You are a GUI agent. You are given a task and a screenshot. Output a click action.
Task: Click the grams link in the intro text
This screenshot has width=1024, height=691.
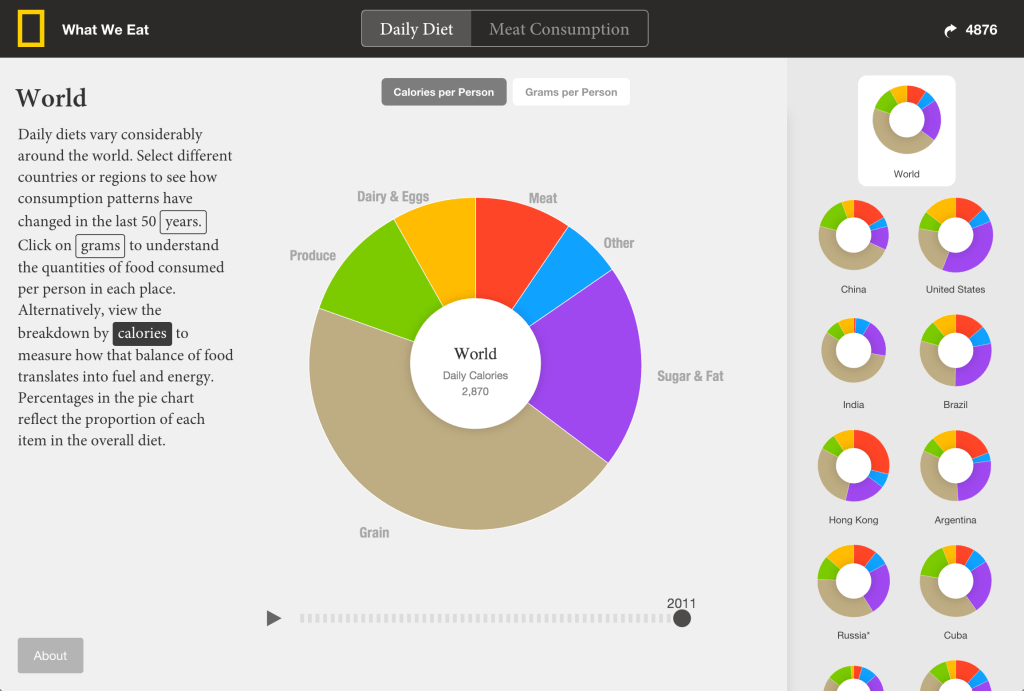(x=100, y=245)
